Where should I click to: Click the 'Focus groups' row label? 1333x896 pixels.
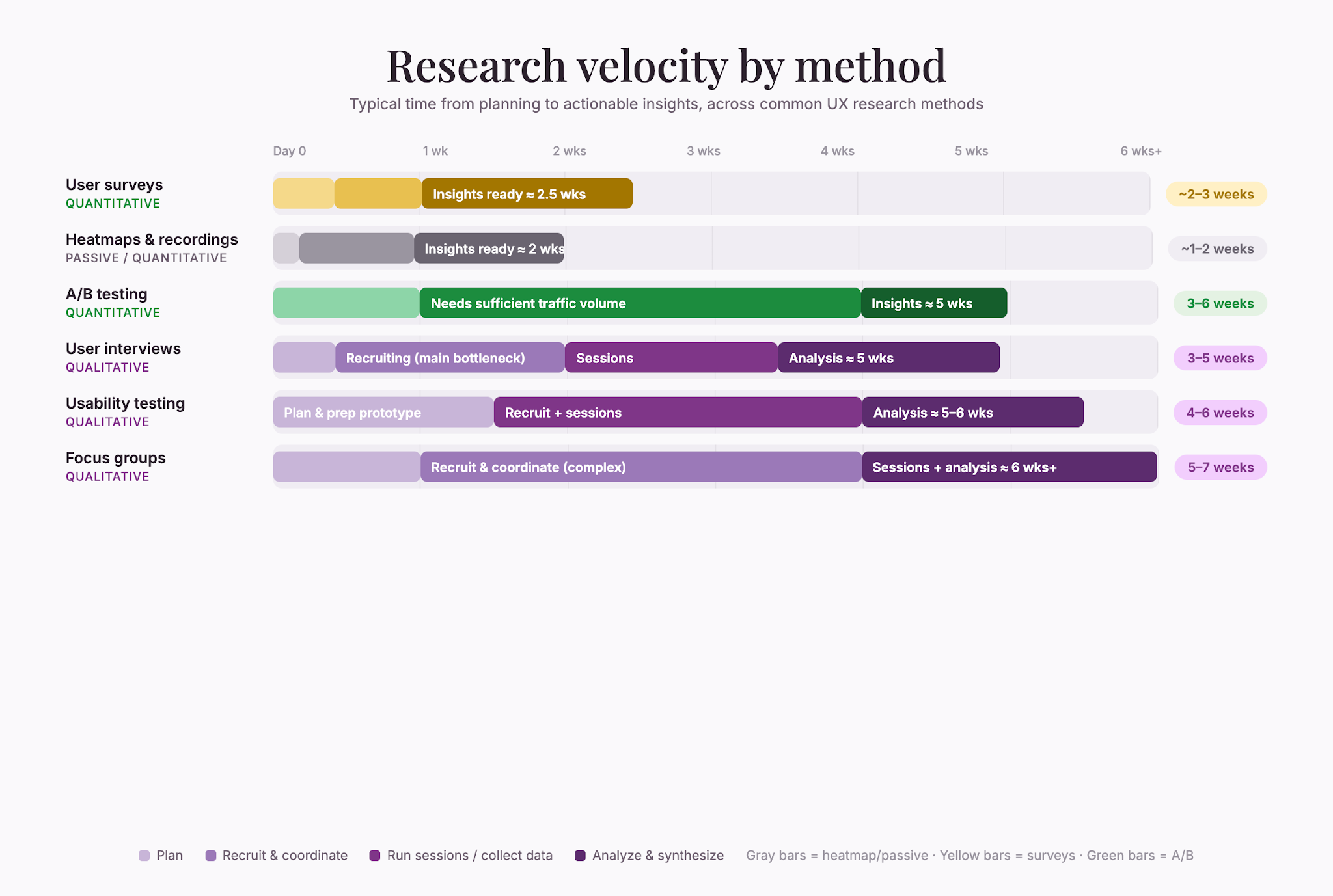115,458
